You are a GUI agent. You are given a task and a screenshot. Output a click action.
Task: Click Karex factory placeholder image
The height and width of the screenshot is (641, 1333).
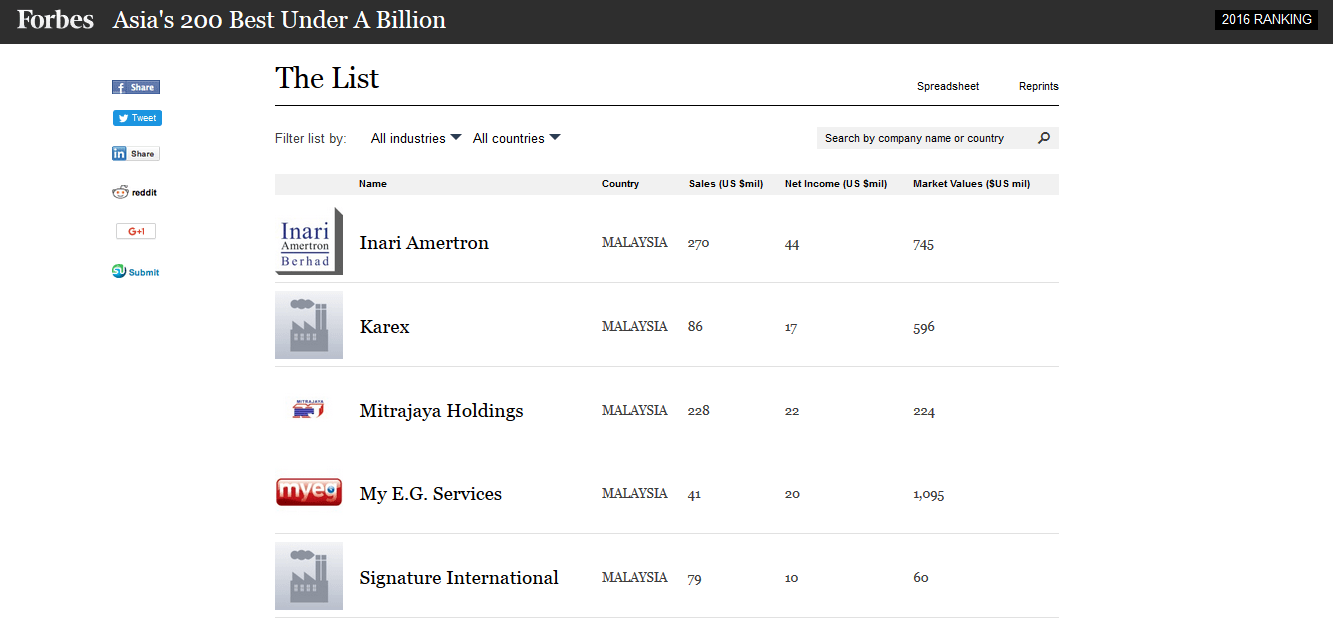coord(309,325)
